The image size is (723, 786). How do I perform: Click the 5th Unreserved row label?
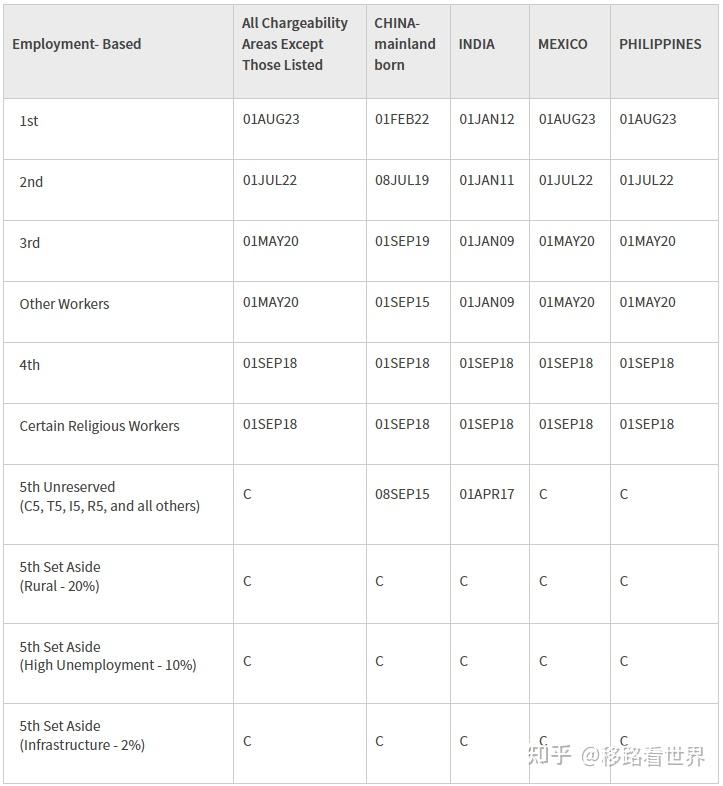[x=109, y=496]
